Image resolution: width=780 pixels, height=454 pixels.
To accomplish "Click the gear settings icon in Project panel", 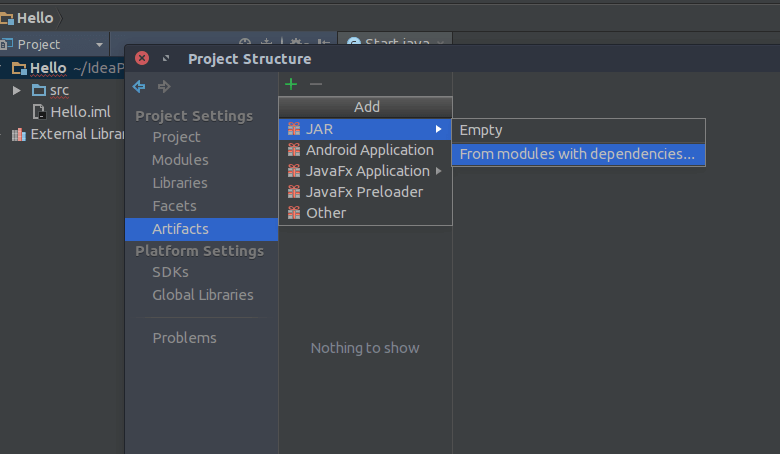I will 296,43.
